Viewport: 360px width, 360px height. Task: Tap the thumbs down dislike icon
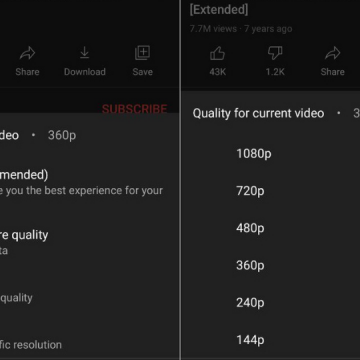coord(275,53)
